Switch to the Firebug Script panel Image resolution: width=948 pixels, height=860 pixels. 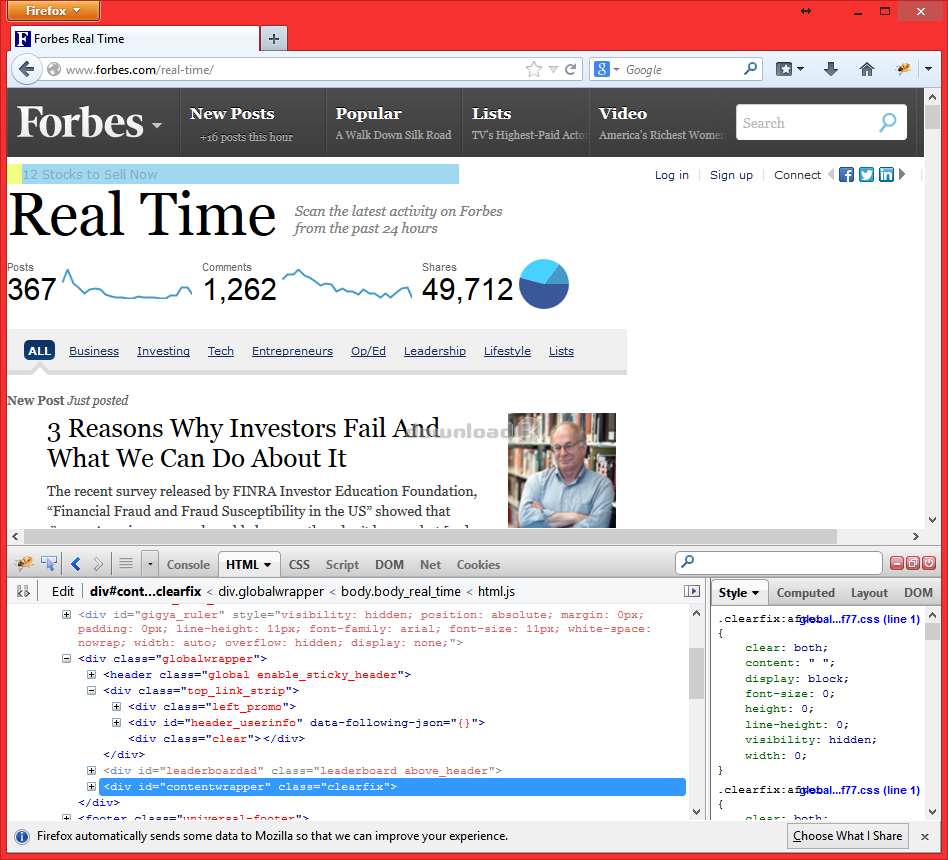click(342, 565)
